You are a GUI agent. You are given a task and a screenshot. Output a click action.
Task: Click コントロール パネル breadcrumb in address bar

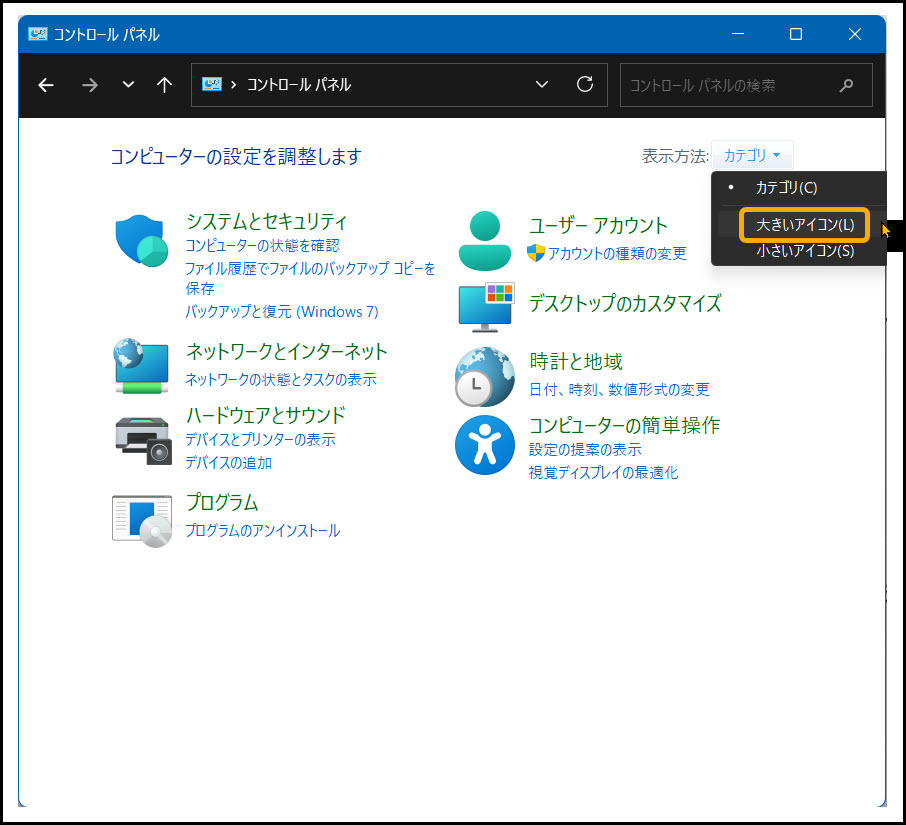point(299,85)
